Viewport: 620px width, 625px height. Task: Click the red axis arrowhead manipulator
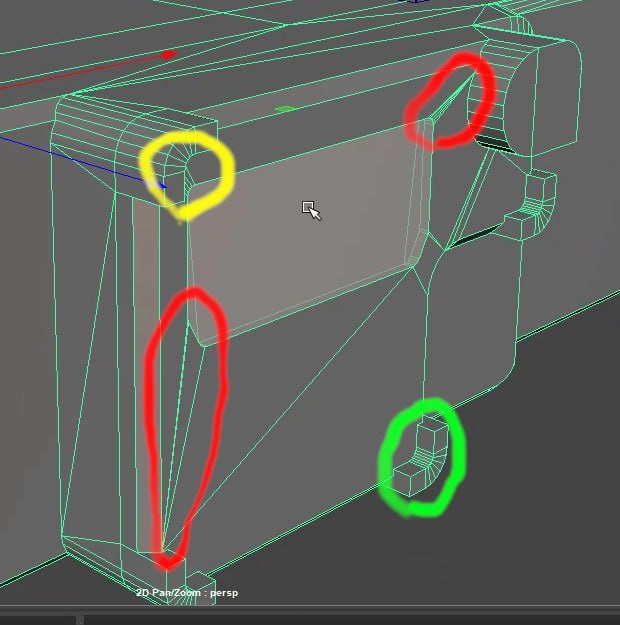coord(170,54)
